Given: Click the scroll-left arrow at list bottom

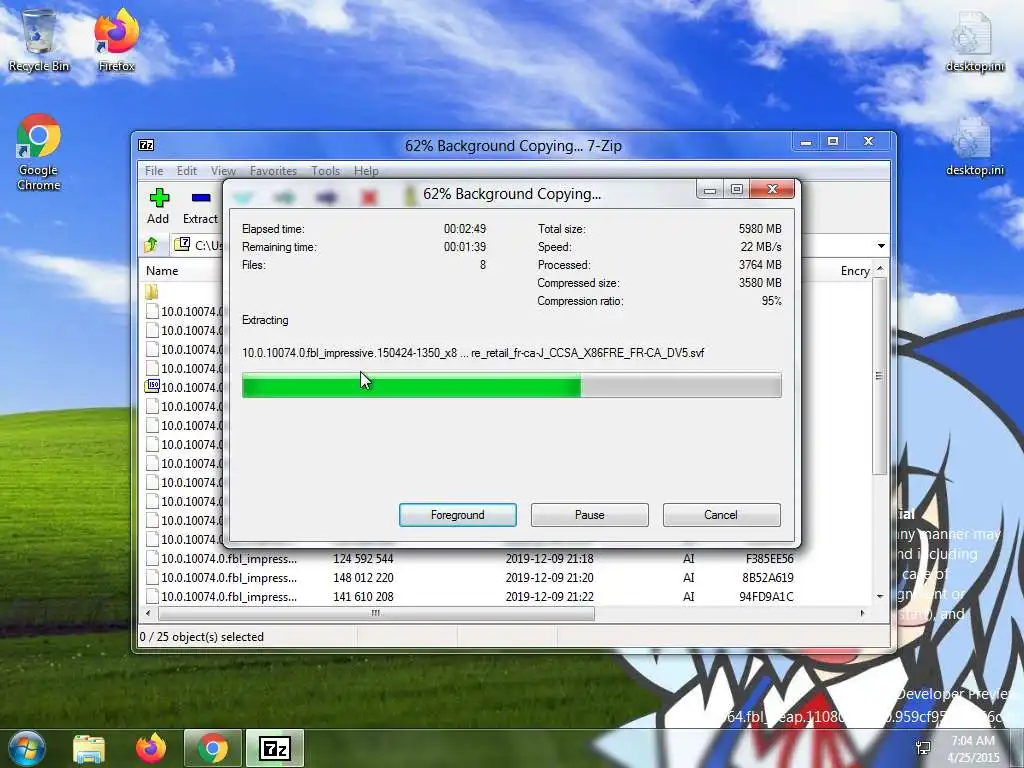Looking at the screenshot, I should (x=148, y=613).
